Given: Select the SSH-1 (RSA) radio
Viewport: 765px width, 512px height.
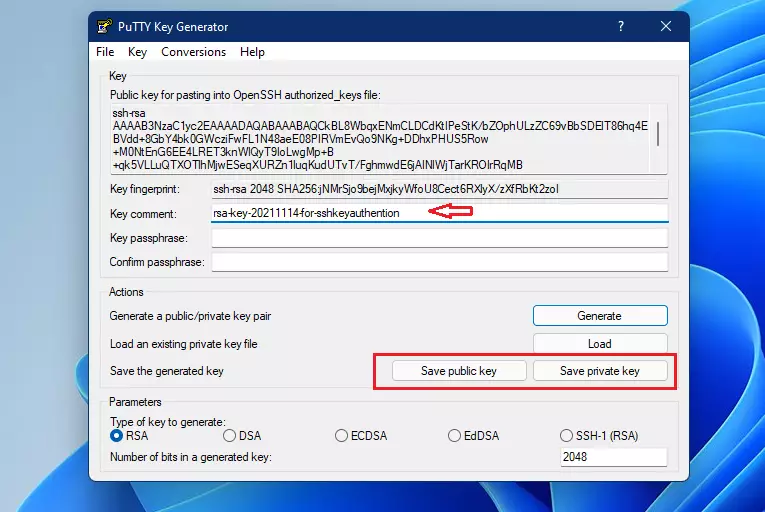Looking at the screenshot, I should click(x=566, y=435).
